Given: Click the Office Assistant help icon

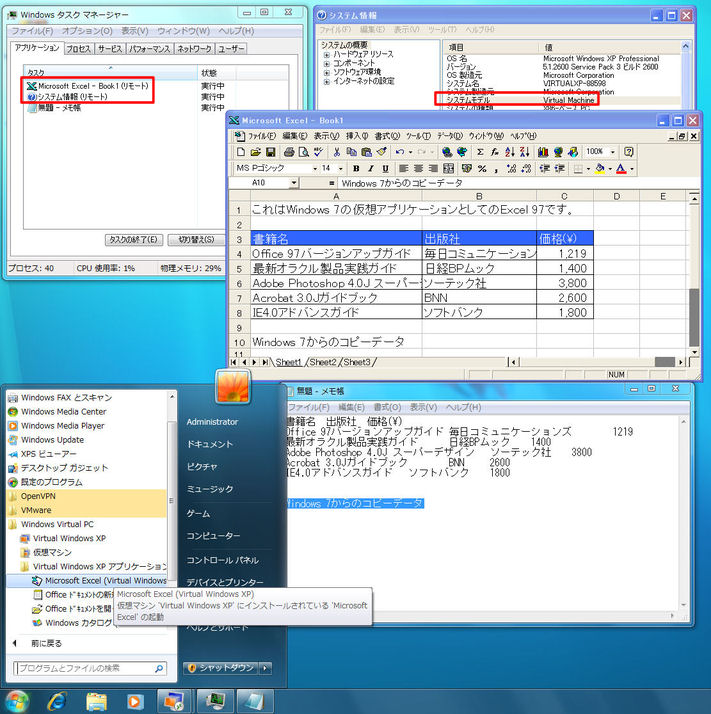Looking at the screenshot, I should (x=629, y=152).
